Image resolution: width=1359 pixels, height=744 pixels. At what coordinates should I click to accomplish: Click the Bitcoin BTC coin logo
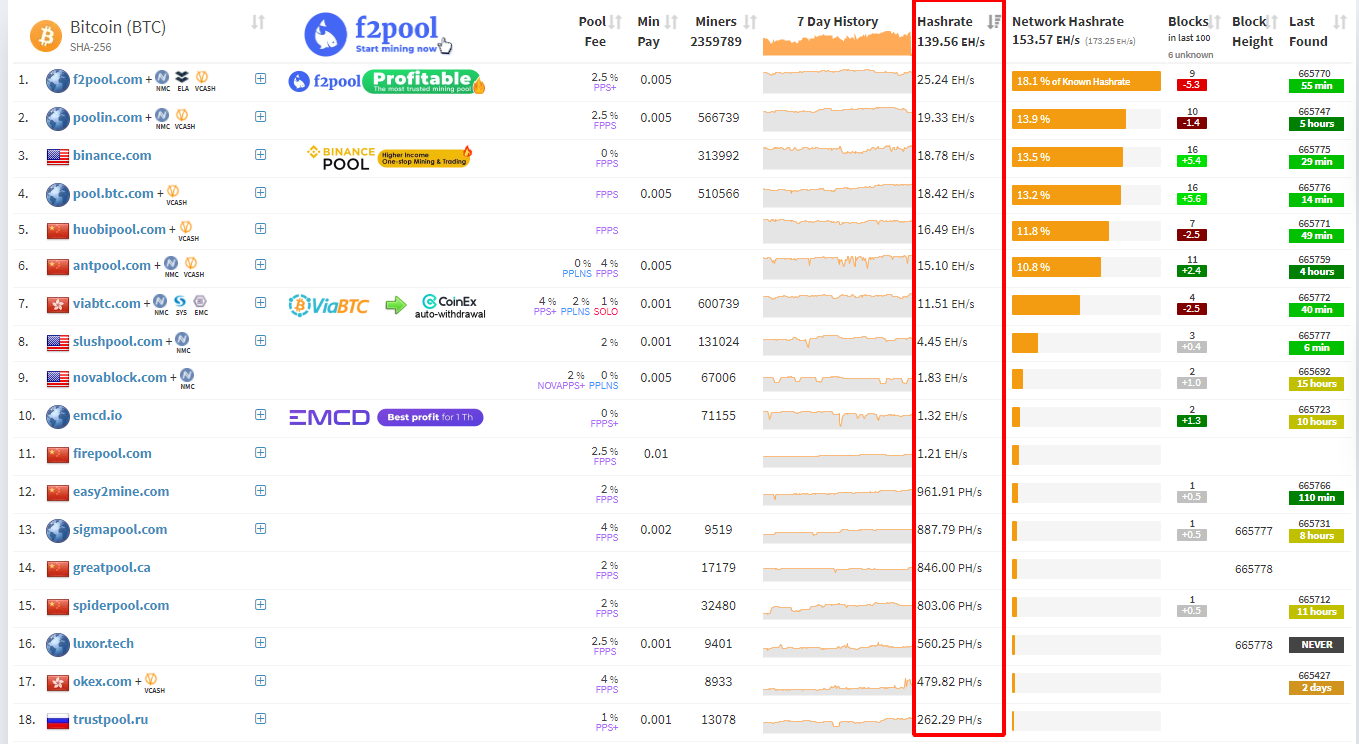(x=45, y=35)
